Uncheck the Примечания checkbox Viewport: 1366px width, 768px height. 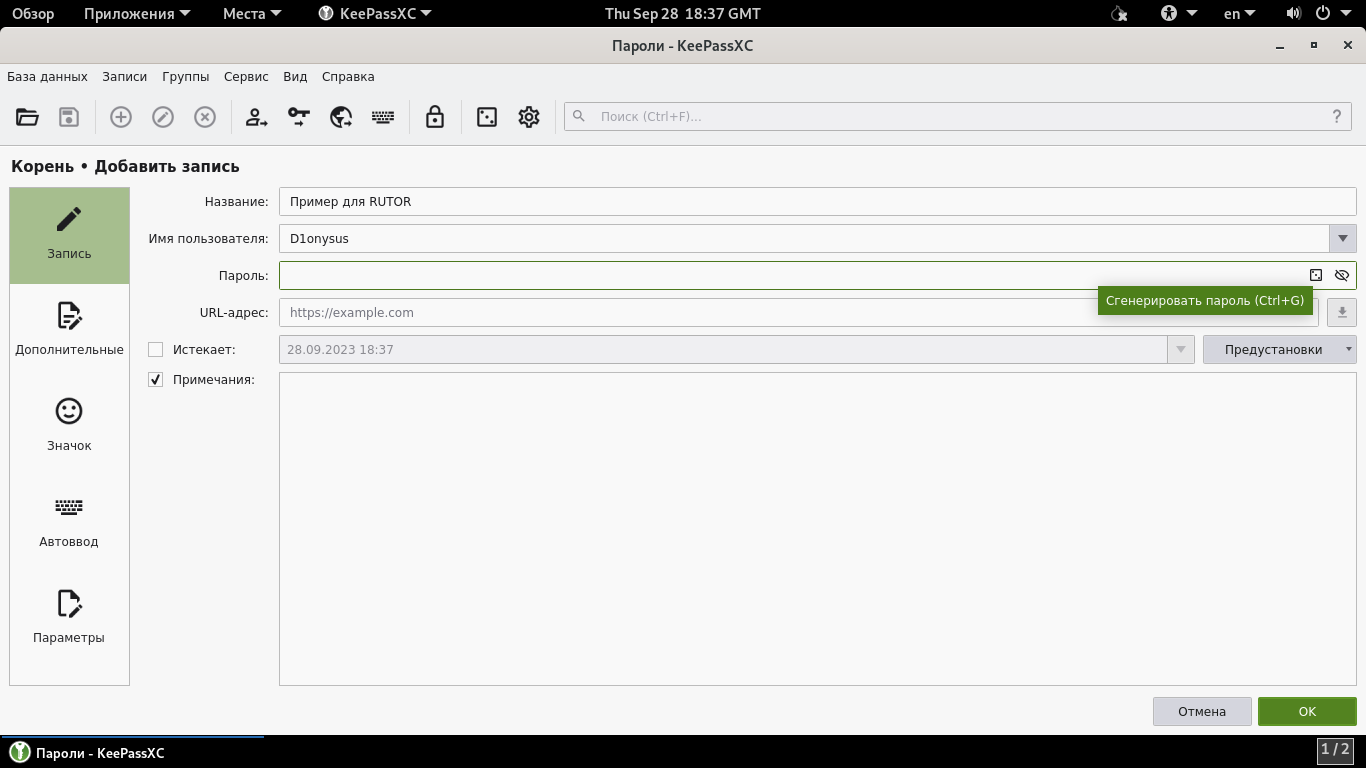(x=155, y=380)
